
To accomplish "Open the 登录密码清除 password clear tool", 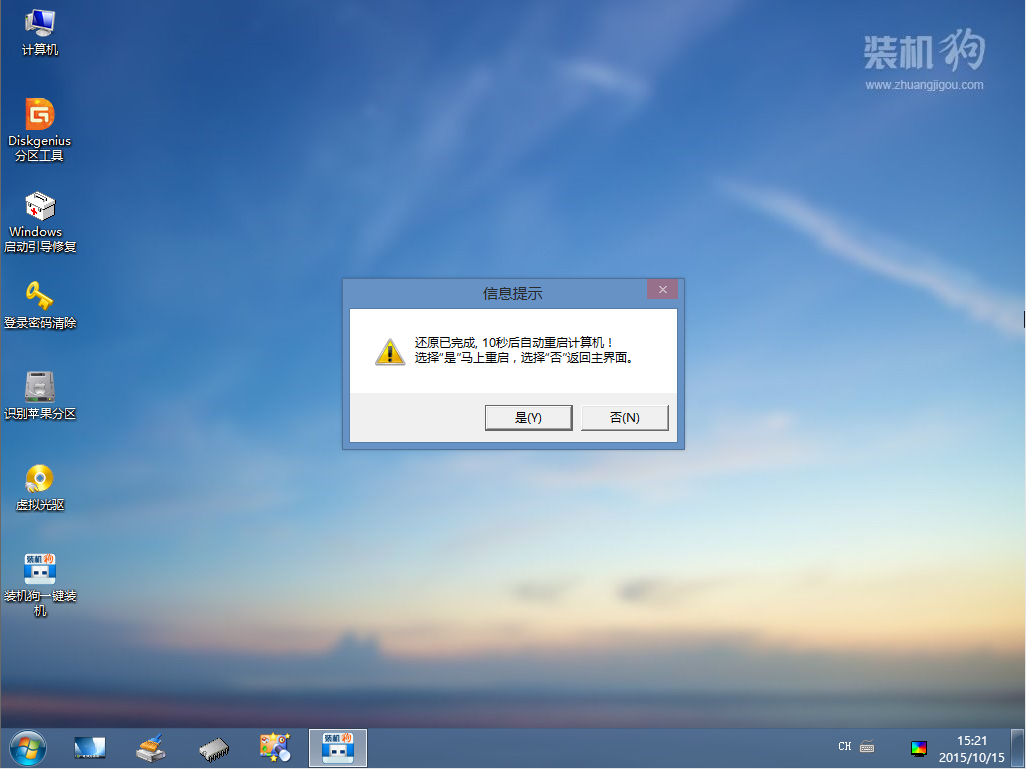I will pos(38,295).
